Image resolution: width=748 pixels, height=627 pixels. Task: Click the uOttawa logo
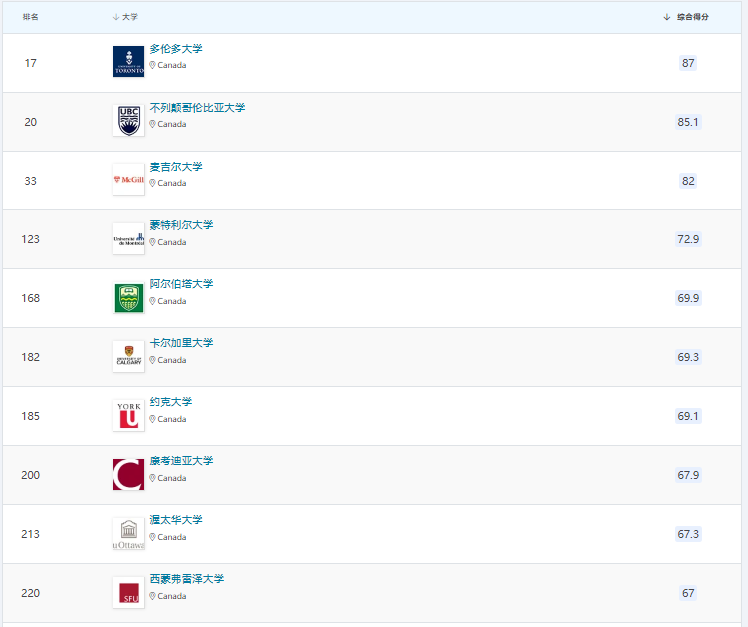click(x=128, y=534)
